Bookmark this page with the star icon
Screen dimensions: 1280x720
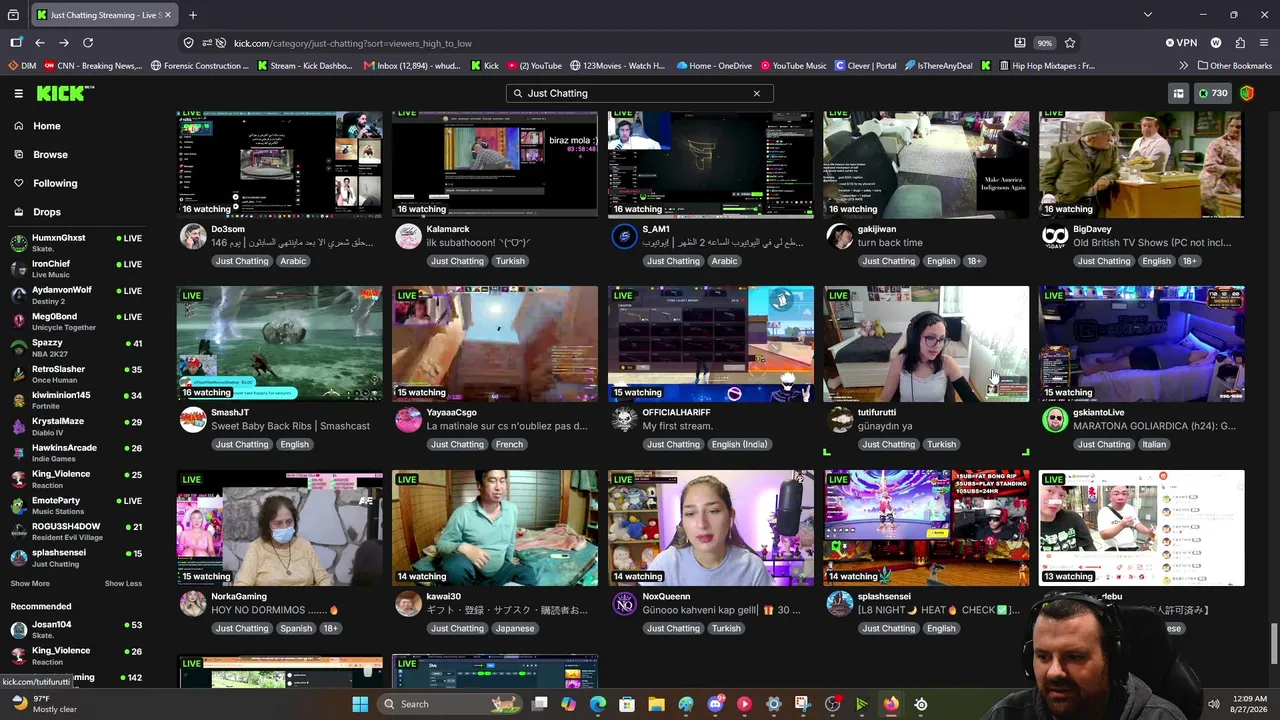point(1070,43)
